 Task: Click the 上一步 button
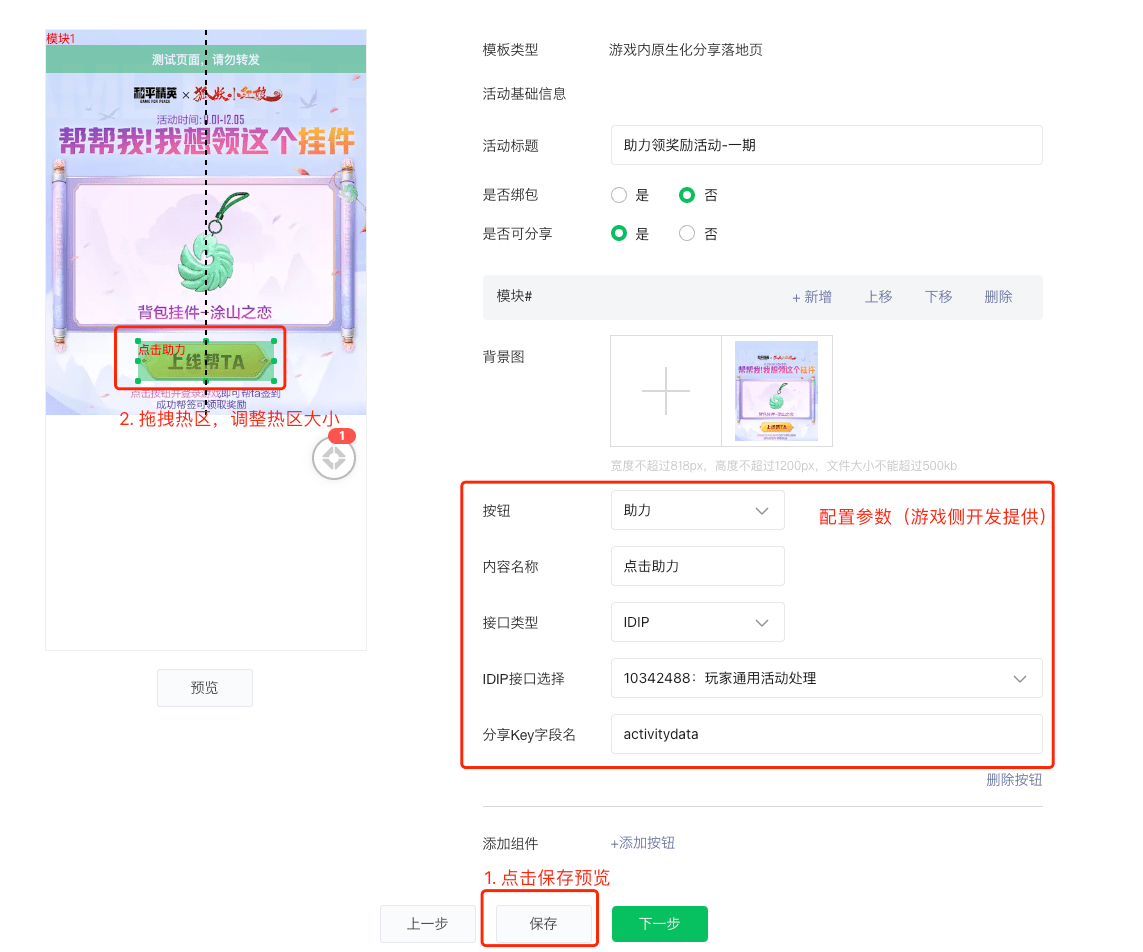point(427,924)
